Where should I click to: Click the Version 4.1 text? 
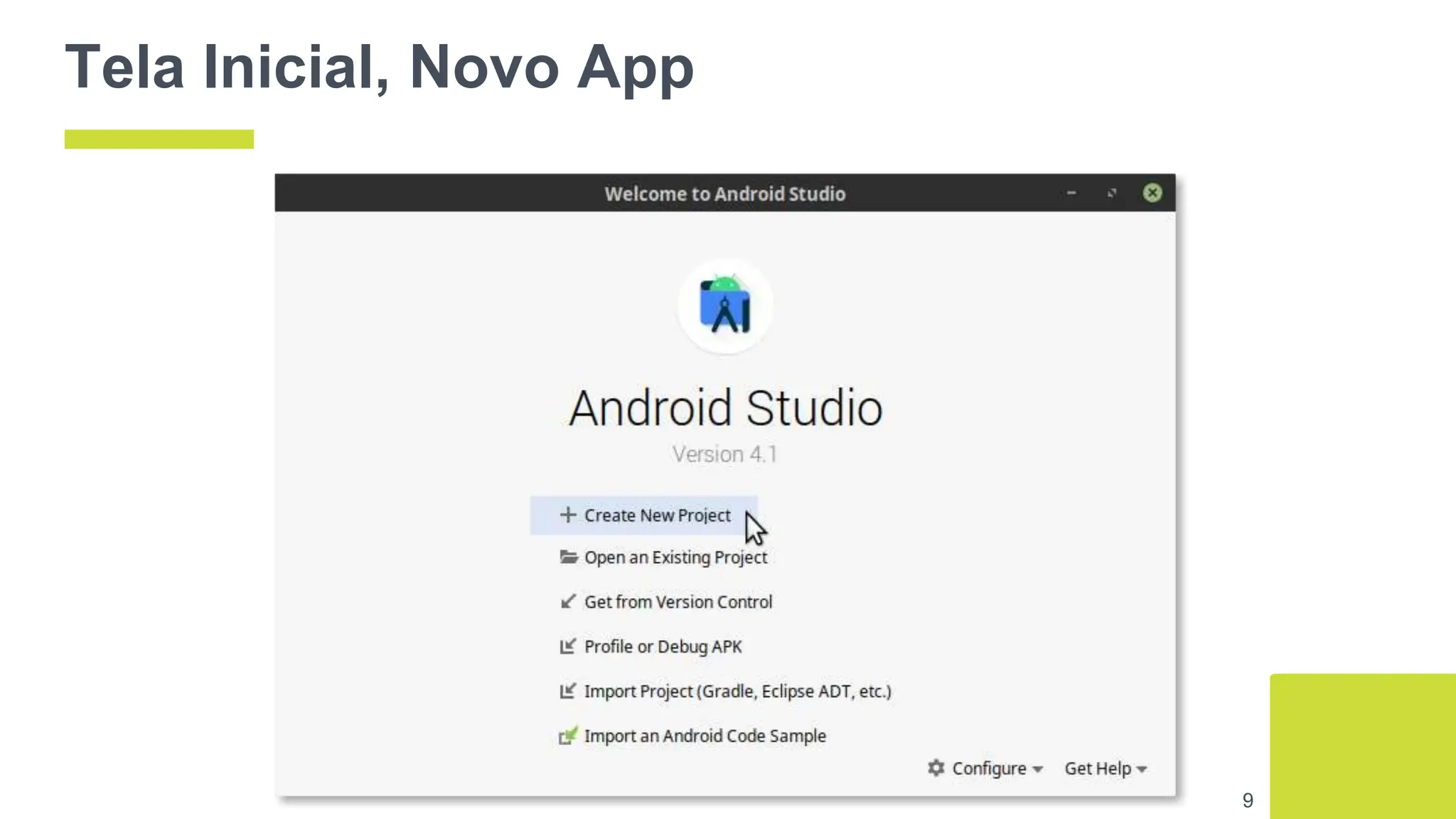coord(724,454)
